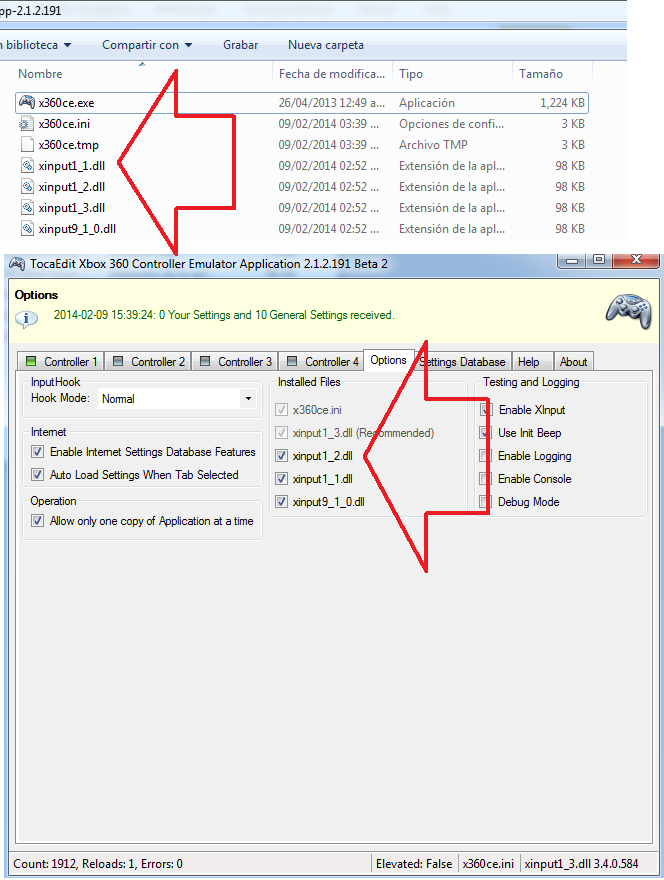Image resolution: width=664 pixels, height=880 pixels.
Task: Click the gray status square on Controller 4 tab
Action: pyautogui.click(x=292, y=361)
